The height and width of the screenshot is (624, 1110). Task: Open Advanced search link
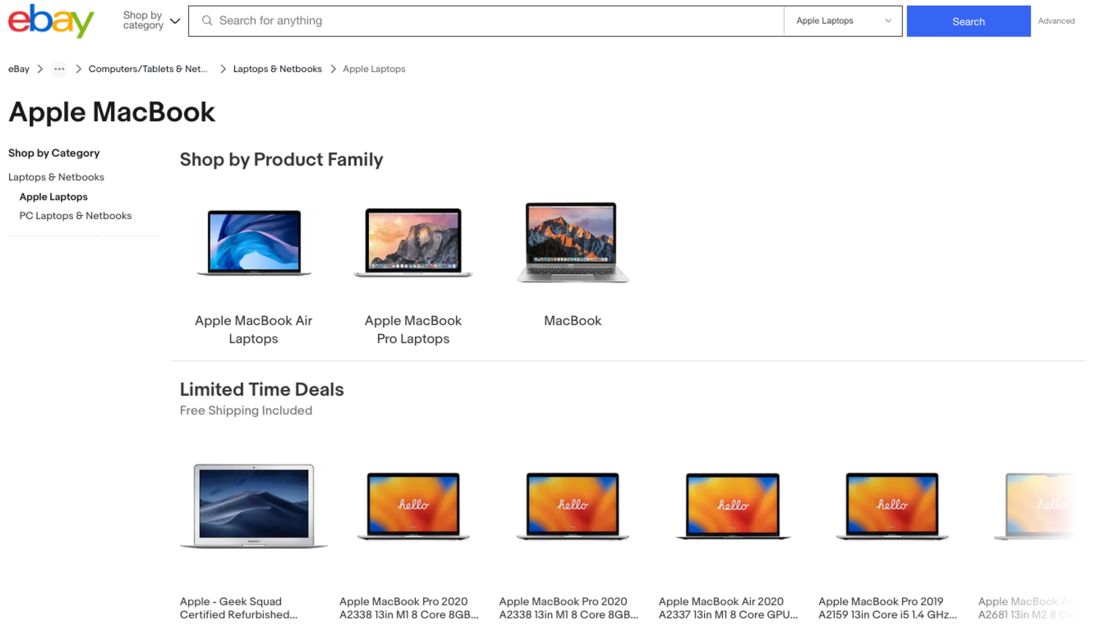[x=1055, y=21]
